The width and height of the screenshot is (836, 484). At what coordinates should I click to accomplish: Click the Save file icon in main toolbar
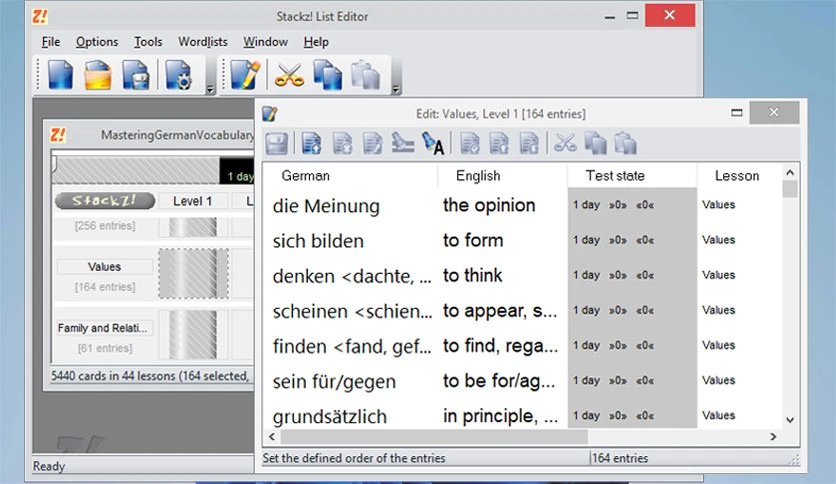(135, 75)
